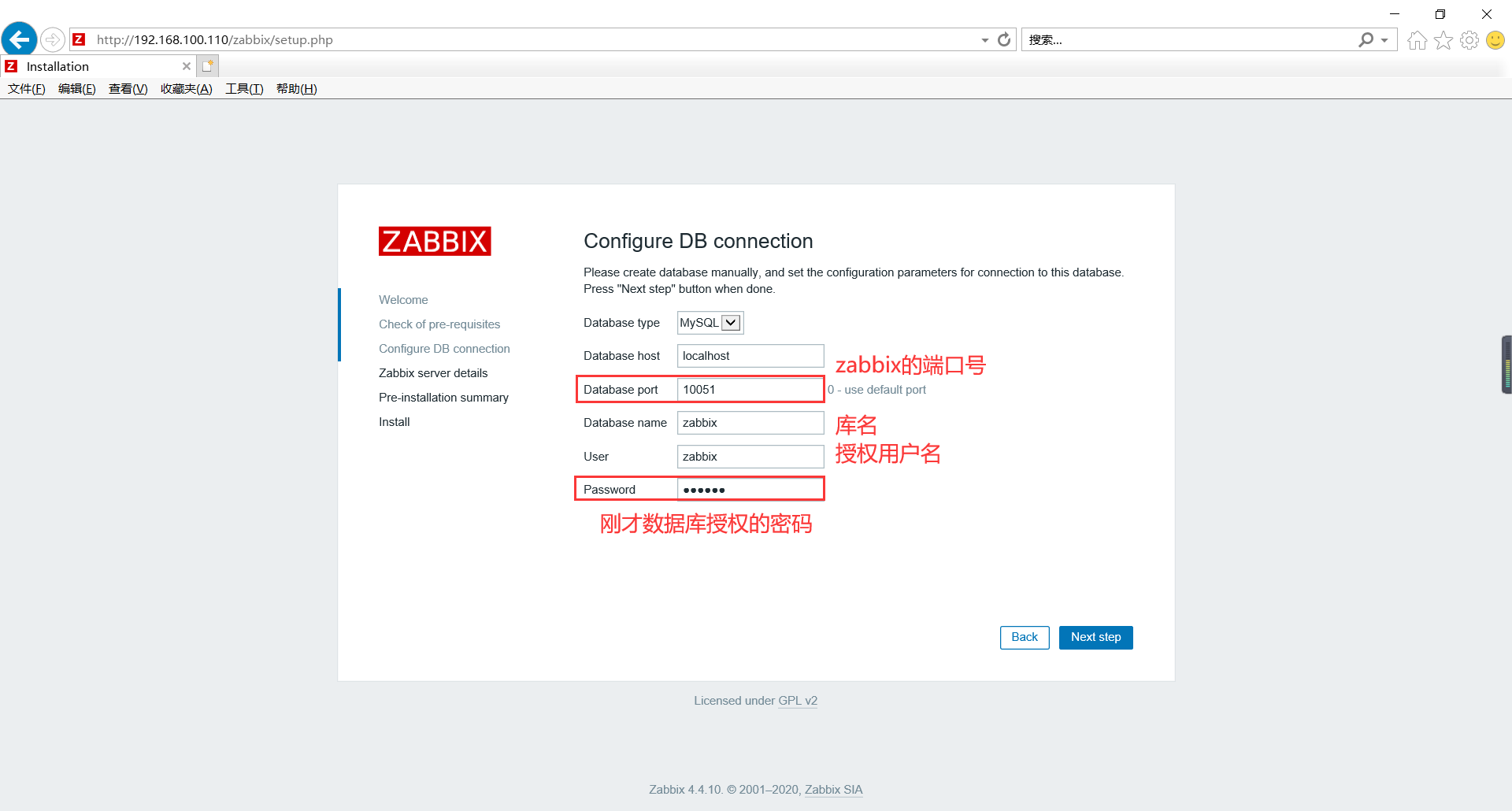Image resolution: width=1512 pixels, height=811 pixels.
Task: Select Zabbix server details step
Action: [x=433, y=373]
